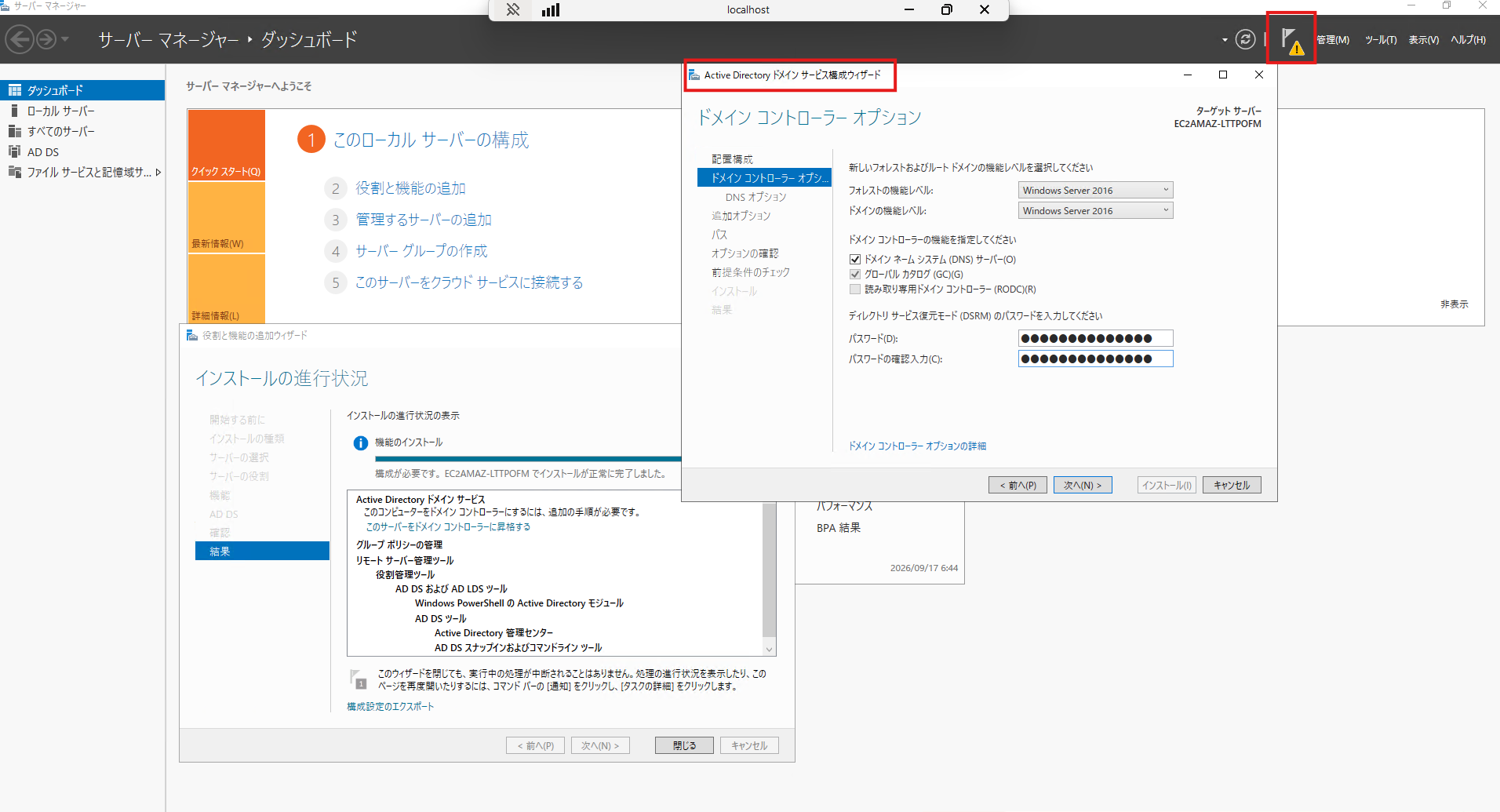Select DNS Options step in the wizard sidebar
This screenshot has width=1500, height=812.
click(x=755, y=198)
